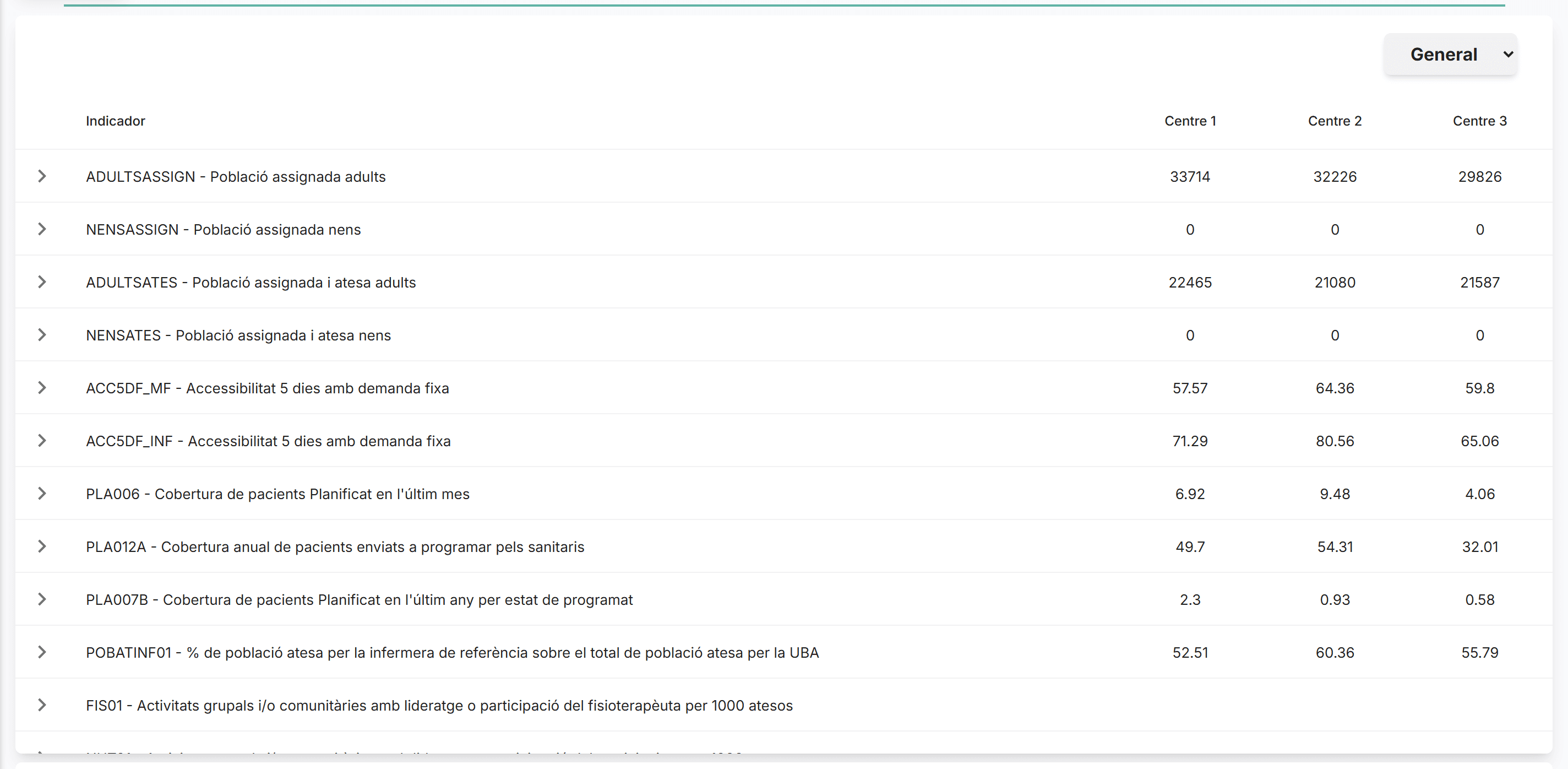The image size is (1568, 769).
Task: Click the Centre 3 column header
Action: click(x=1480, y=121)
